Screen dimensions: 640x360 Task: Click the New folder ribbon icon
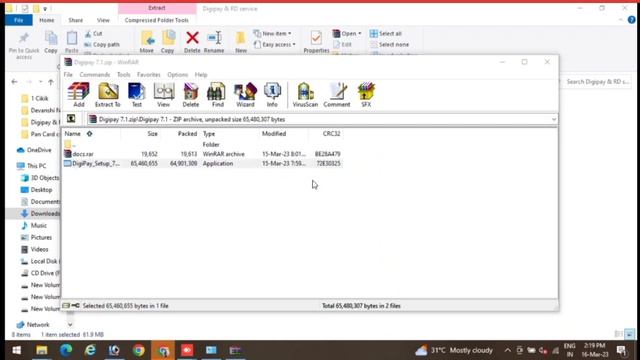point(241,42)
